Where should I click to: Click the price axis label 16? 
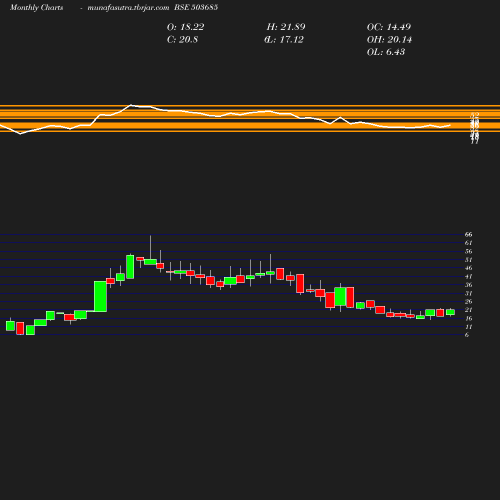tap(468, 318)
